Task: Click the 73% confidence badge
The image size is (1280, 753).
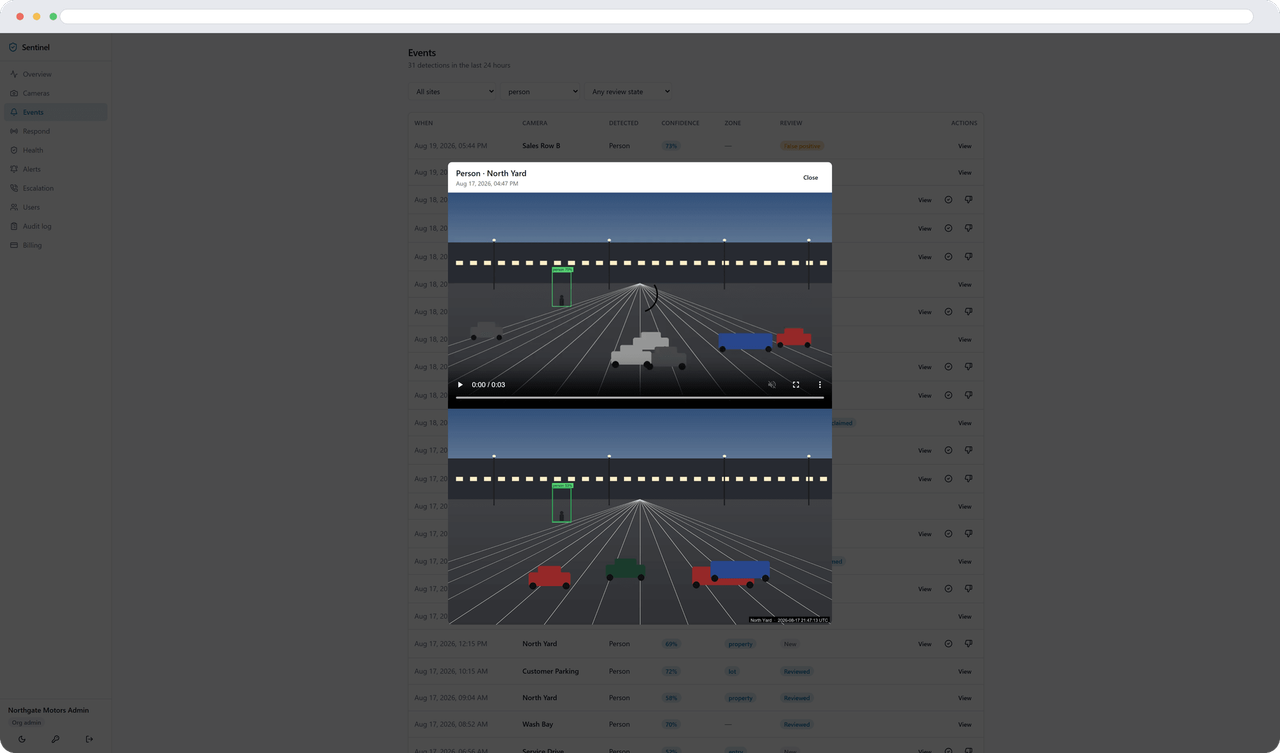Action: [x=671, y=146]
